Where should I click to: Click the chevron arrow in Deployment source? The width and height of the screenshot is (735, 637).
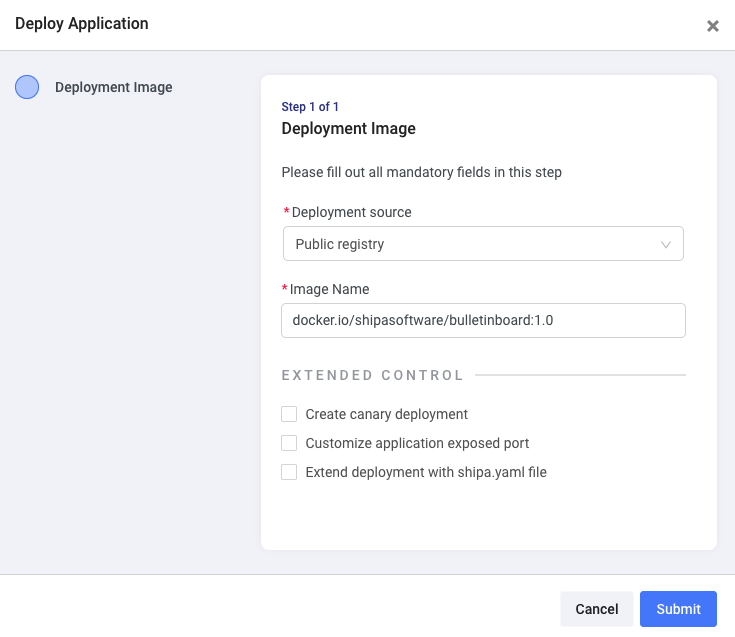[x=666, y=244]
